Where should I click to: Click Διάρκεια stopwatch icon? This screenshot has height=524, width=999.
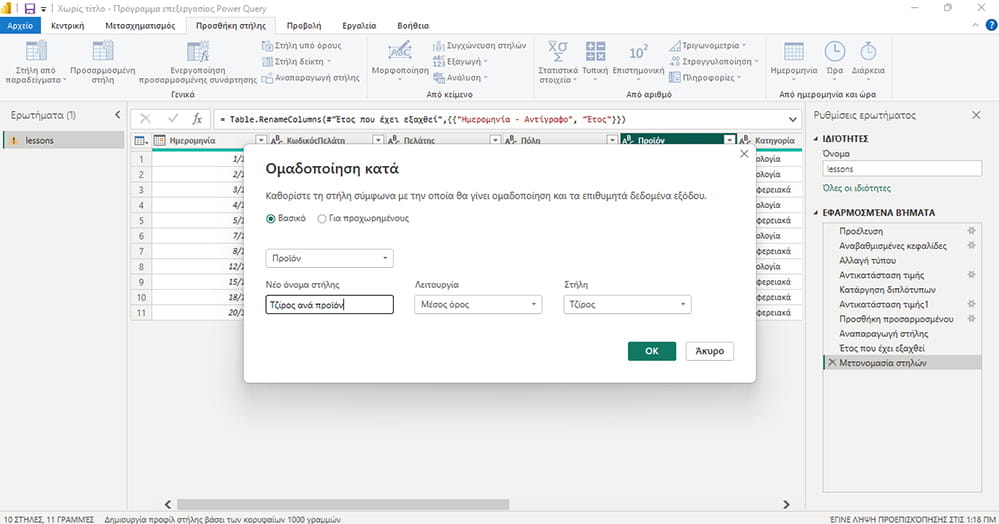(868, 51)
